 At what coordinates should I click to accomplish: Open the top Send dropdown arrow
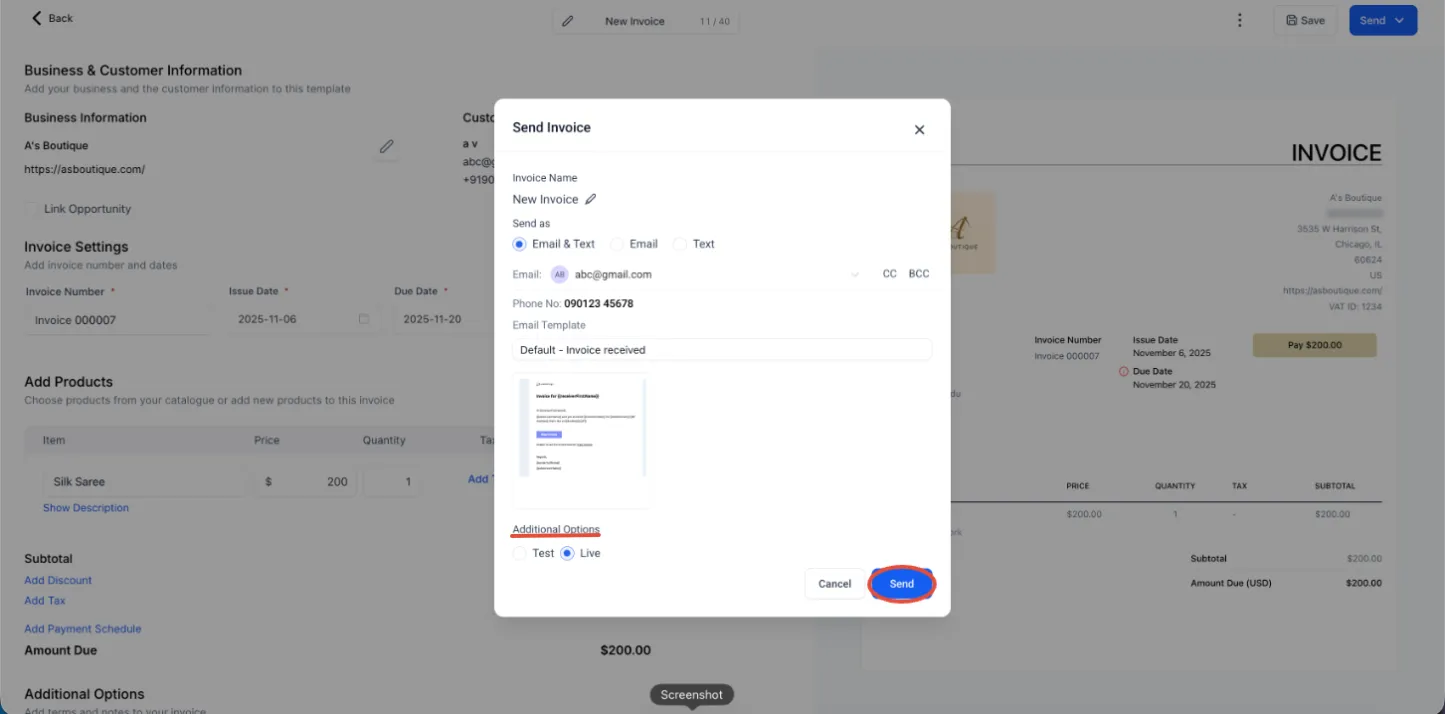[1399, 20]
